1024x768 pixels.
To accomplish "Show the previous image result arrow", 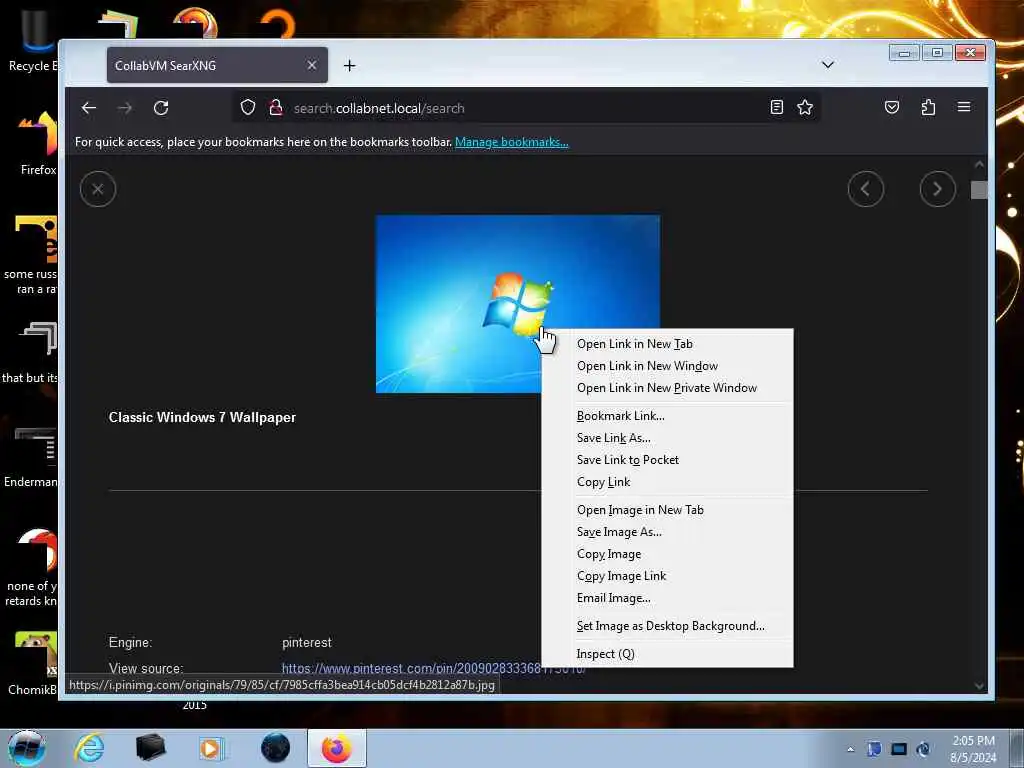I will click(865, 189).
